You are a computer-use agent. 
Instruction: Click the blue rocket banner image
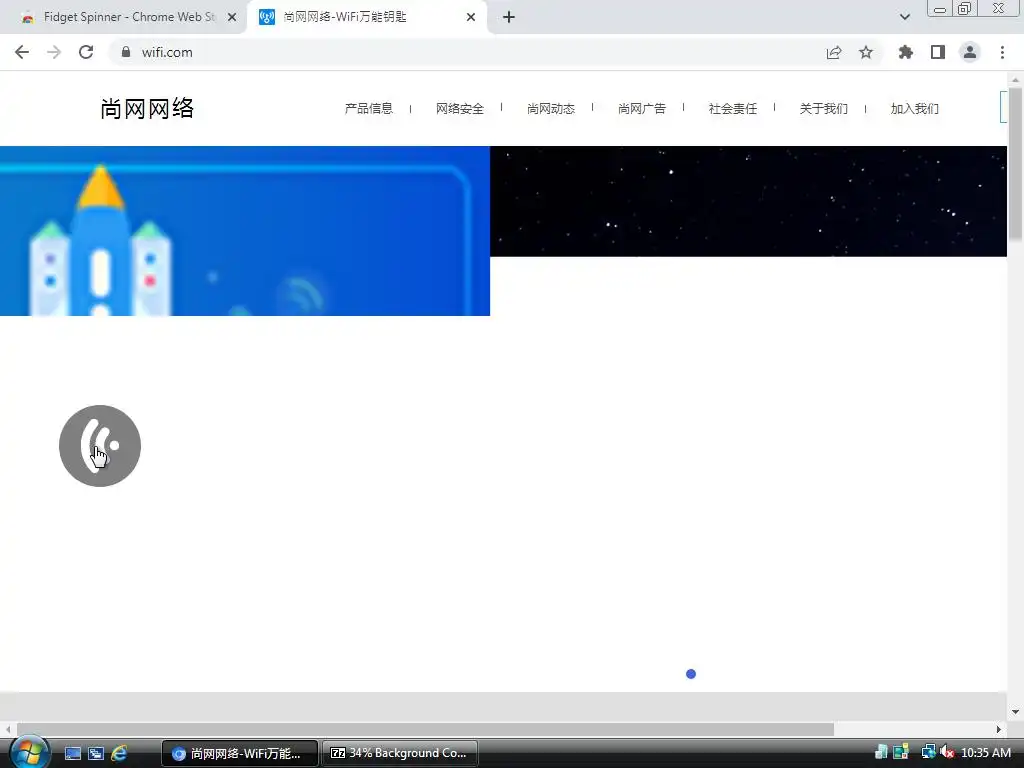tap(245, 231)
